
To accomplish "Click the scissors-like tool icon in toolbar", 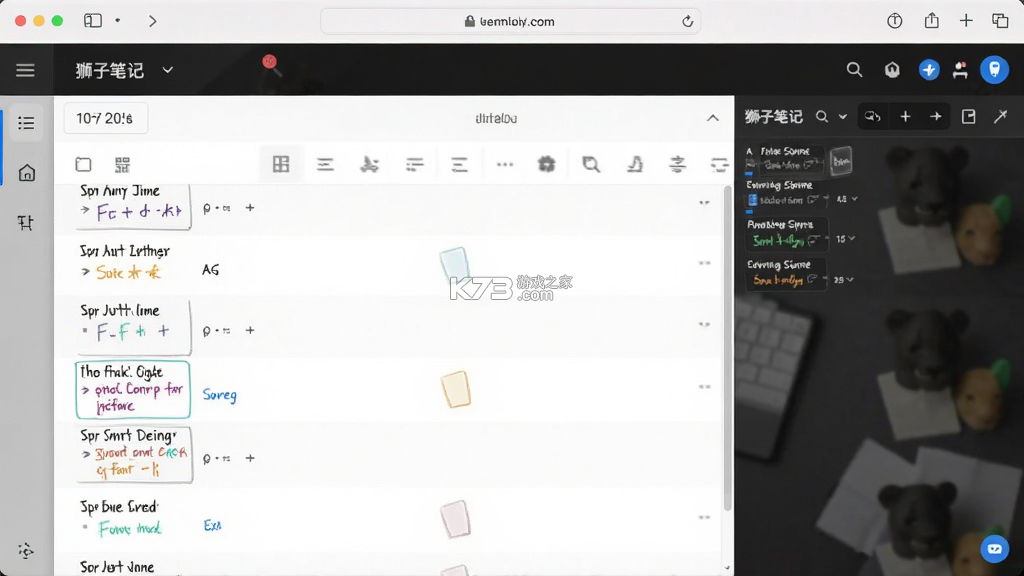I will point(370,165).
